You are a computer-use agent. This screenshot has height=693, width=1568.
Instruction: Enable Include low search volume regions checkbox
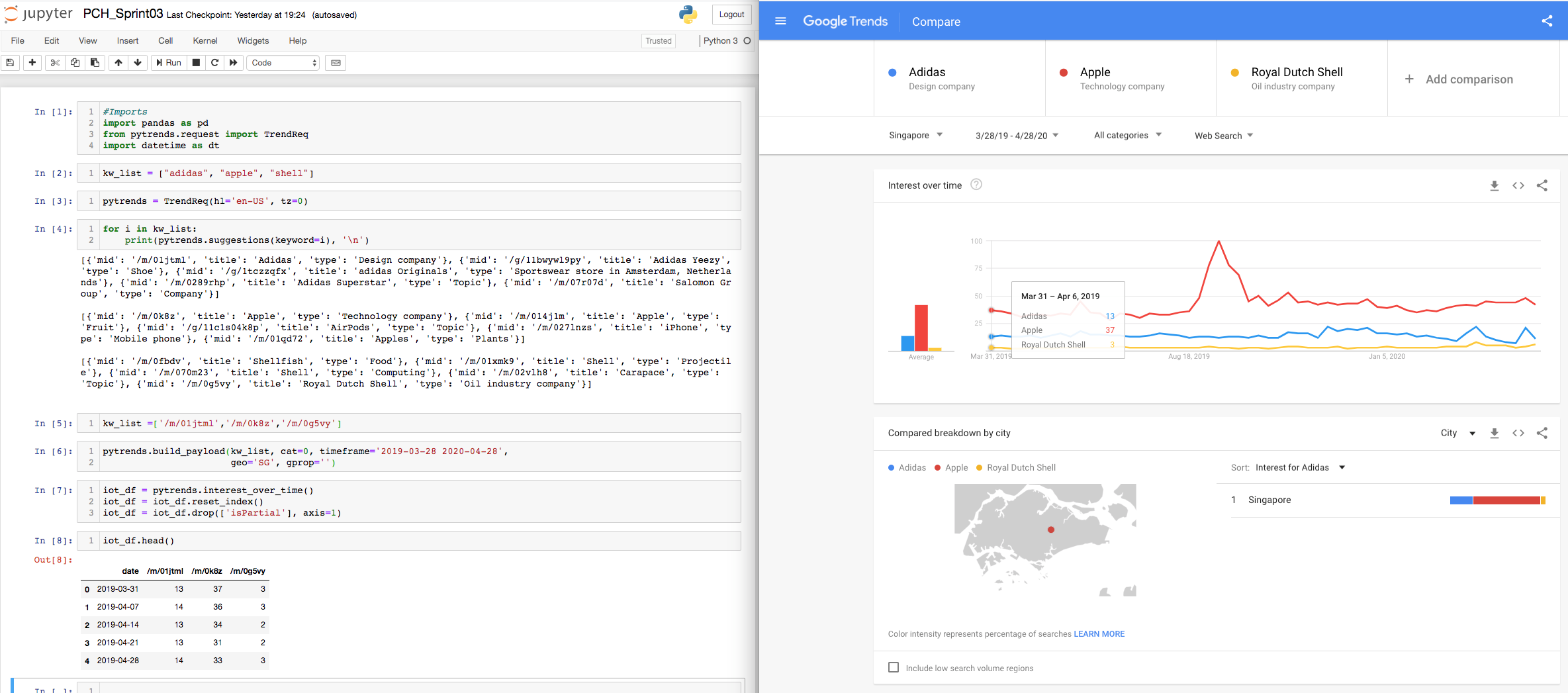click(894, 667)
